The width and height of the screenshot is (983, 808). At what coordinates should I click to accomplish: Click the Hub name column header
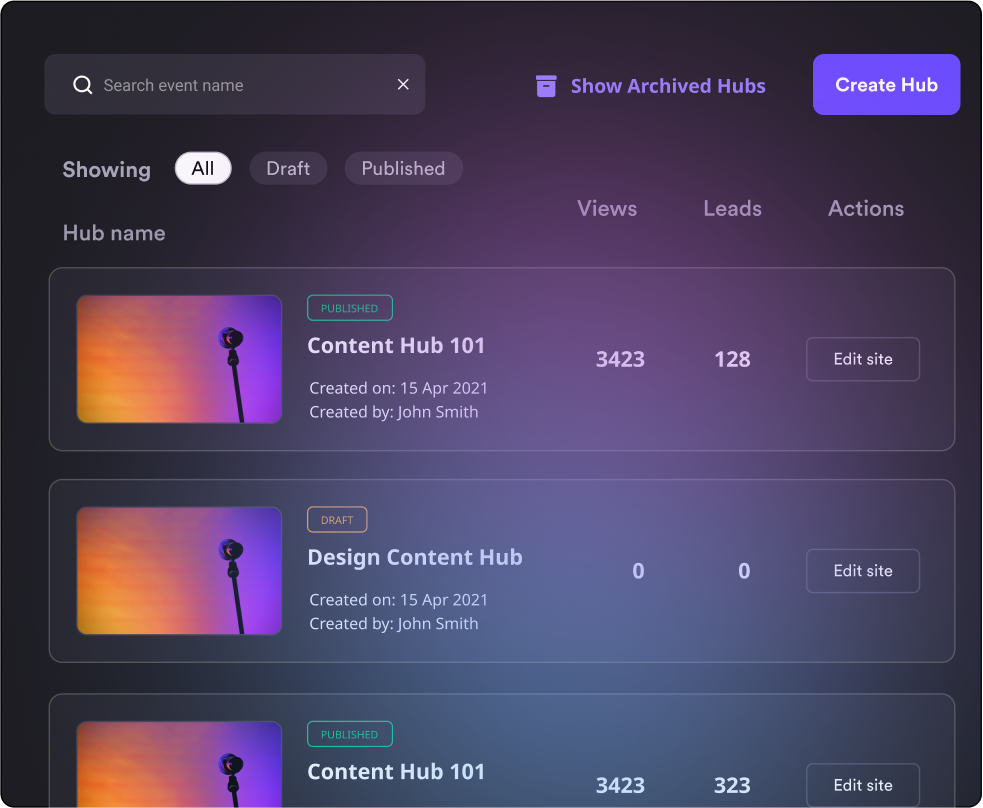click(114, 233)
